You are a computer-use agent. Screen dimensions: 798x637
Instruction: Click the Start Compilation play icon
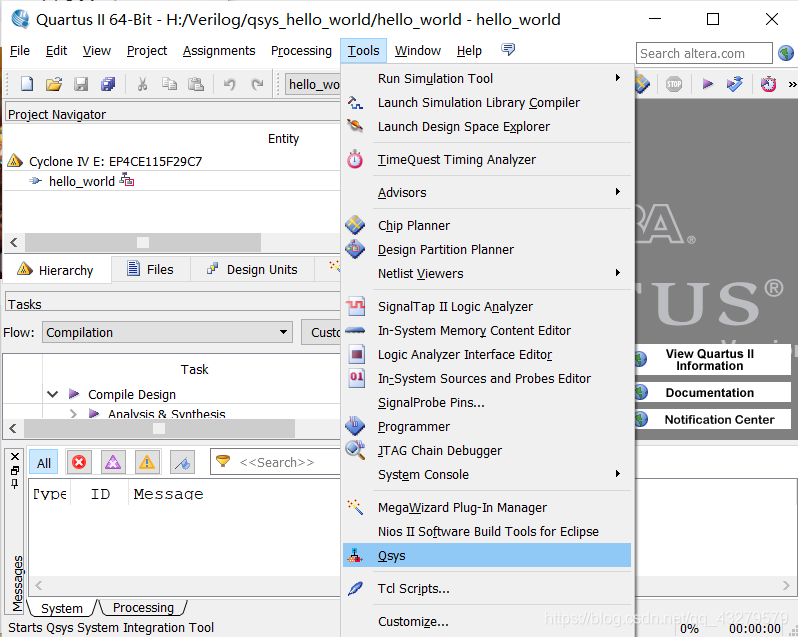click(x=707, y=83)
